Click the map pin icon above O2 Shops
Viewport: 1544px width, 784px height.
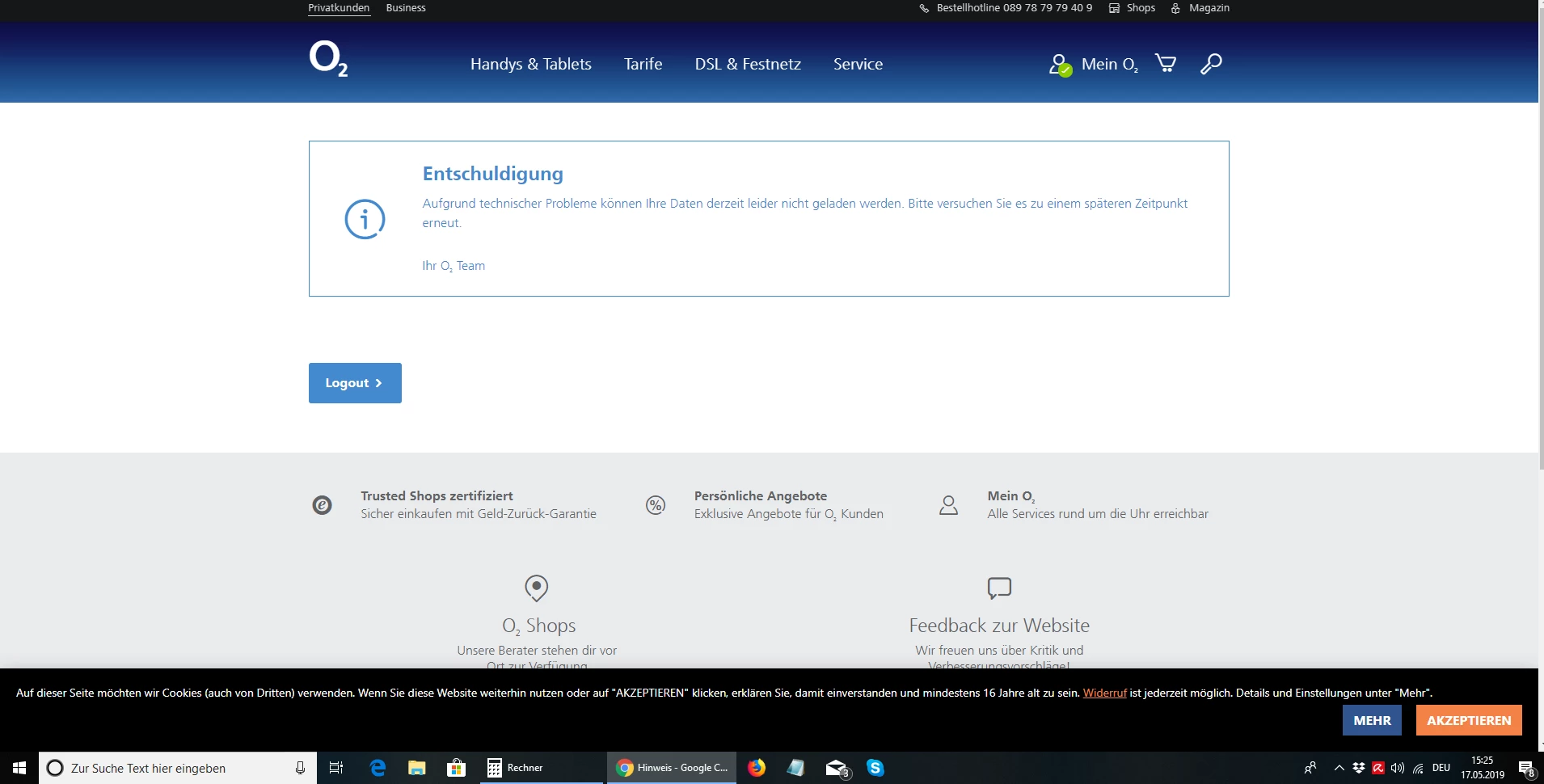[x=536, y=588]
